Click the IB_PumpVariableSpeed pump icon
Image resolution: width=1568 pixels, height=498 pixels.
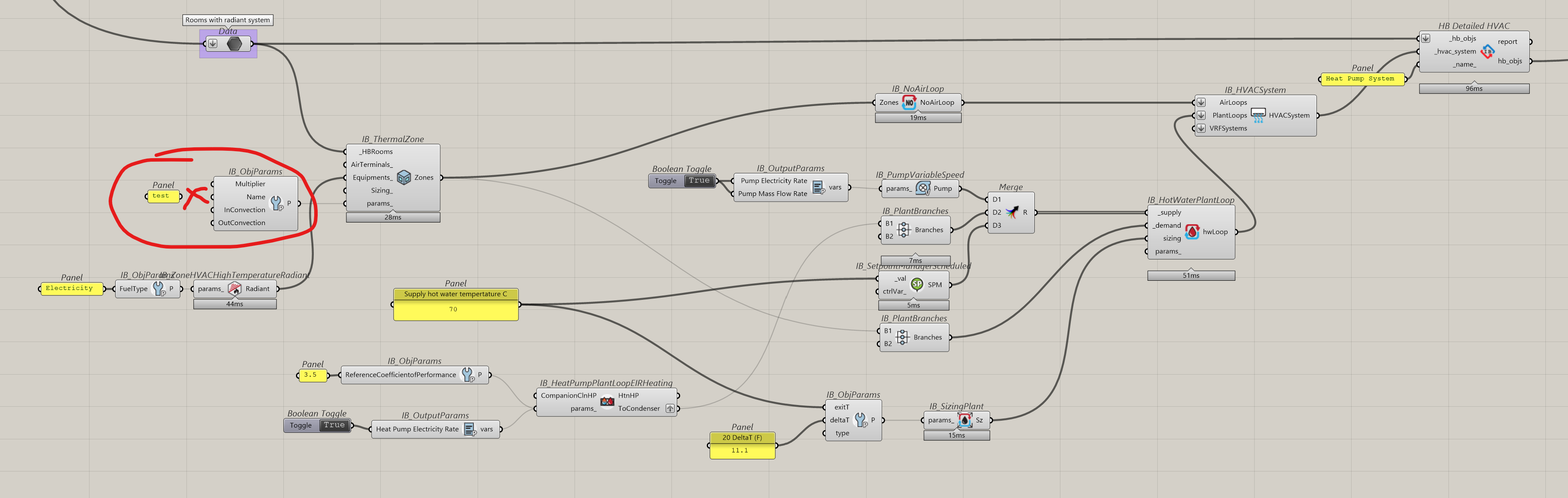[923, 188]
